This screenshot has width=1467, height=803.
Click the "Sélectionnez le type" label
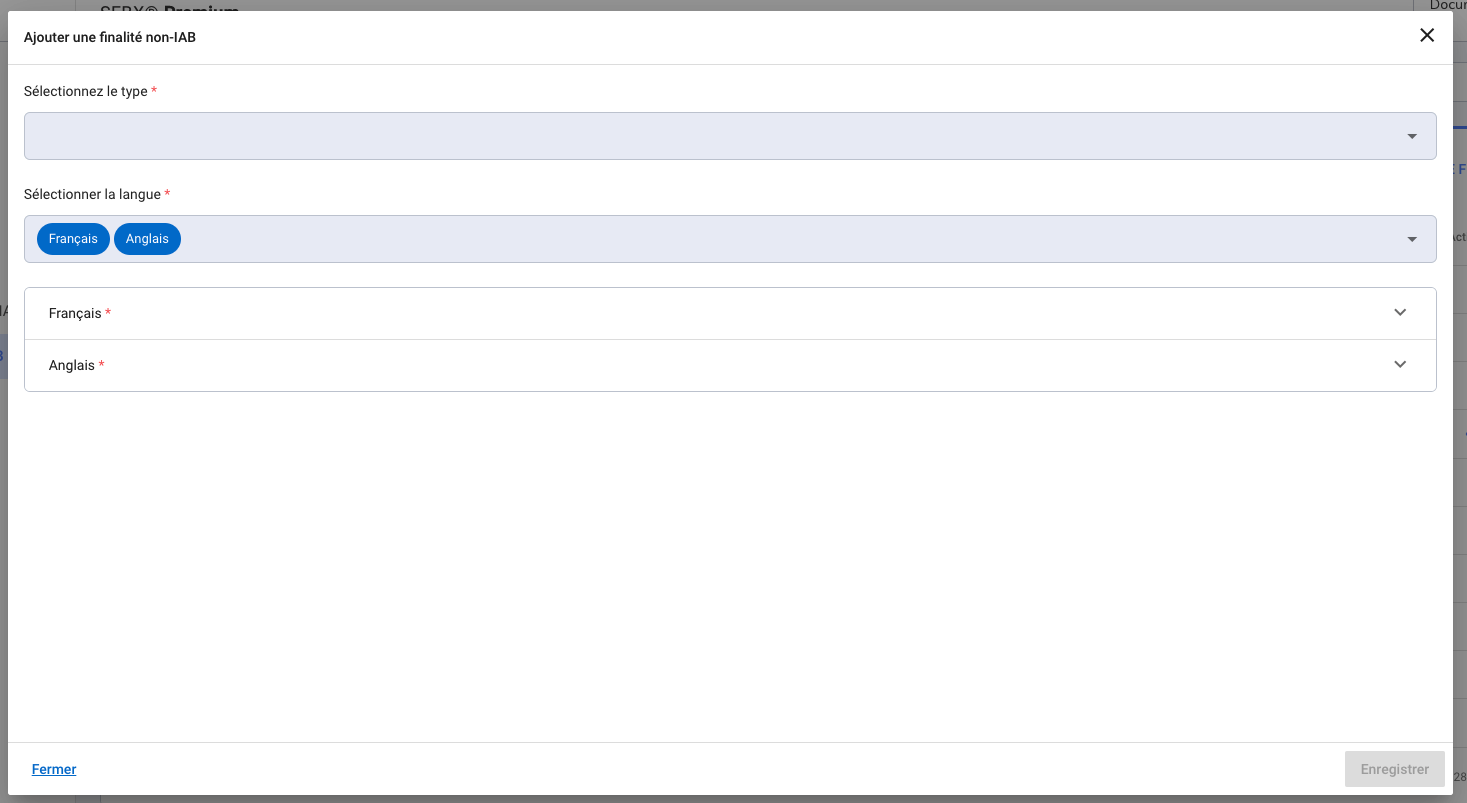click(x=85, y=91)
